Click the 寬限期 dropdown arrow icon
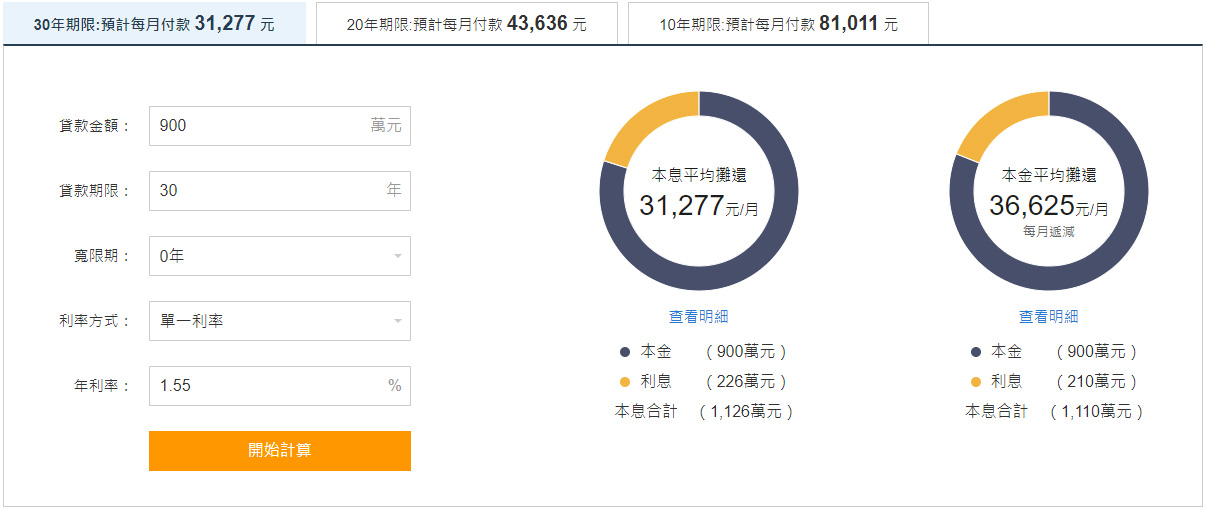 point(397,257)
